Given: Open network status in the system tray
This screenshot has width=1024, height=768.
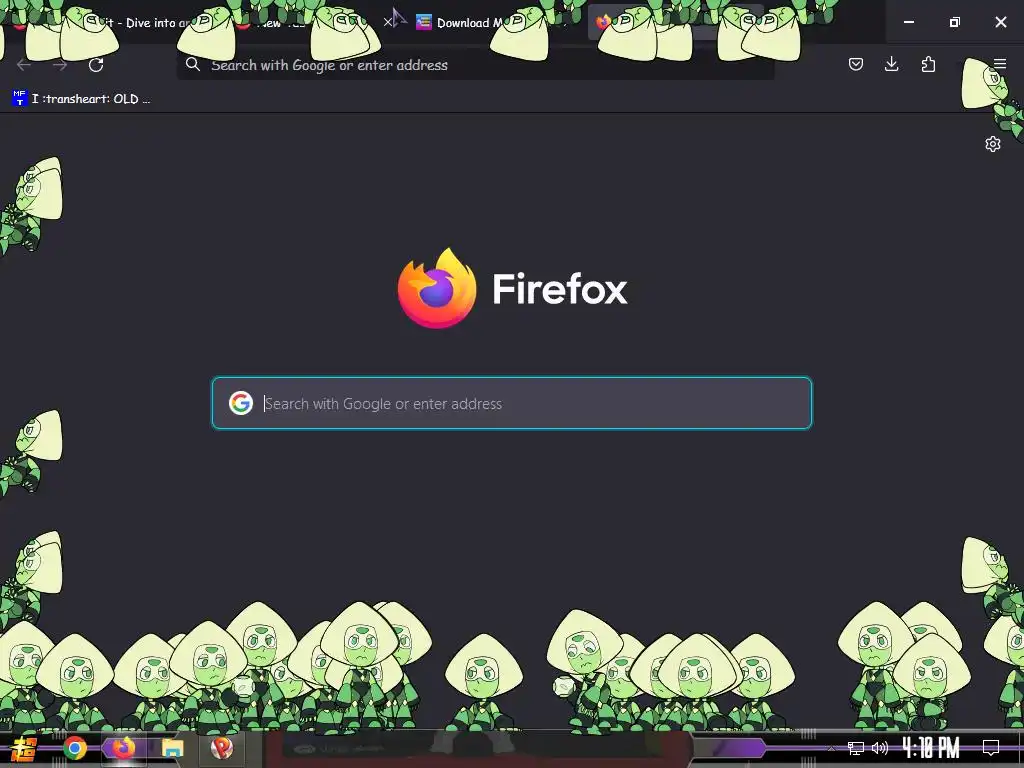Looking at the screenshot, I should coord(856,748).
